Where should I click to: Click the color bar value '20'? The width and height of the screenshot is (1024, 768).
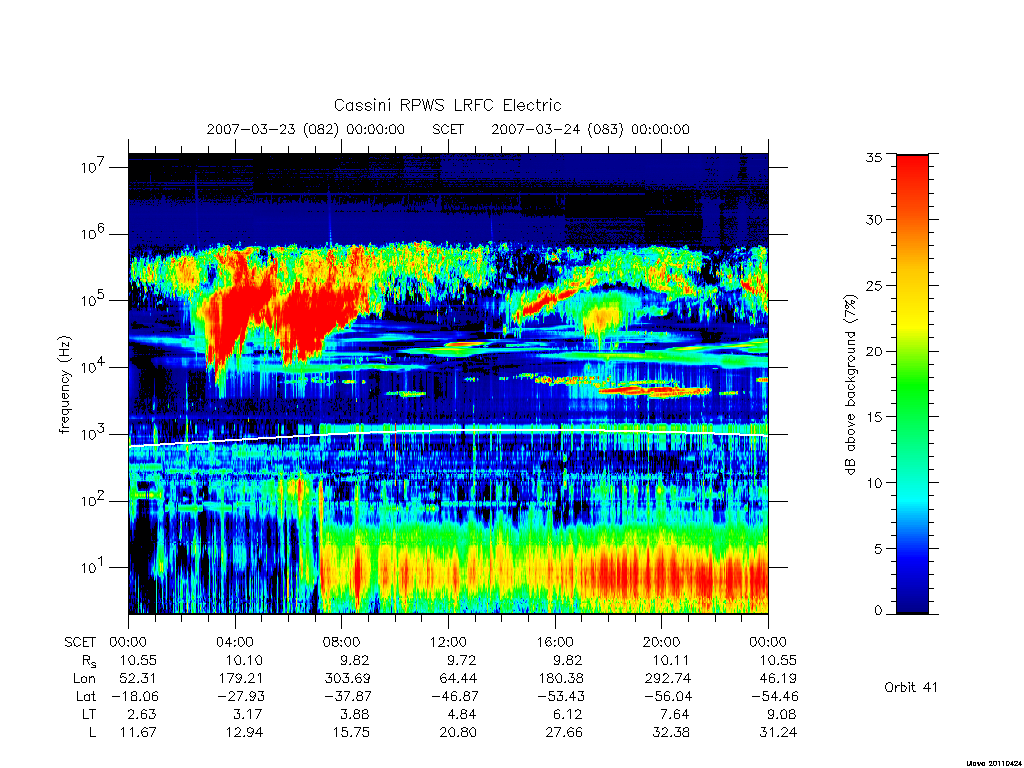[x=874, y=351]
